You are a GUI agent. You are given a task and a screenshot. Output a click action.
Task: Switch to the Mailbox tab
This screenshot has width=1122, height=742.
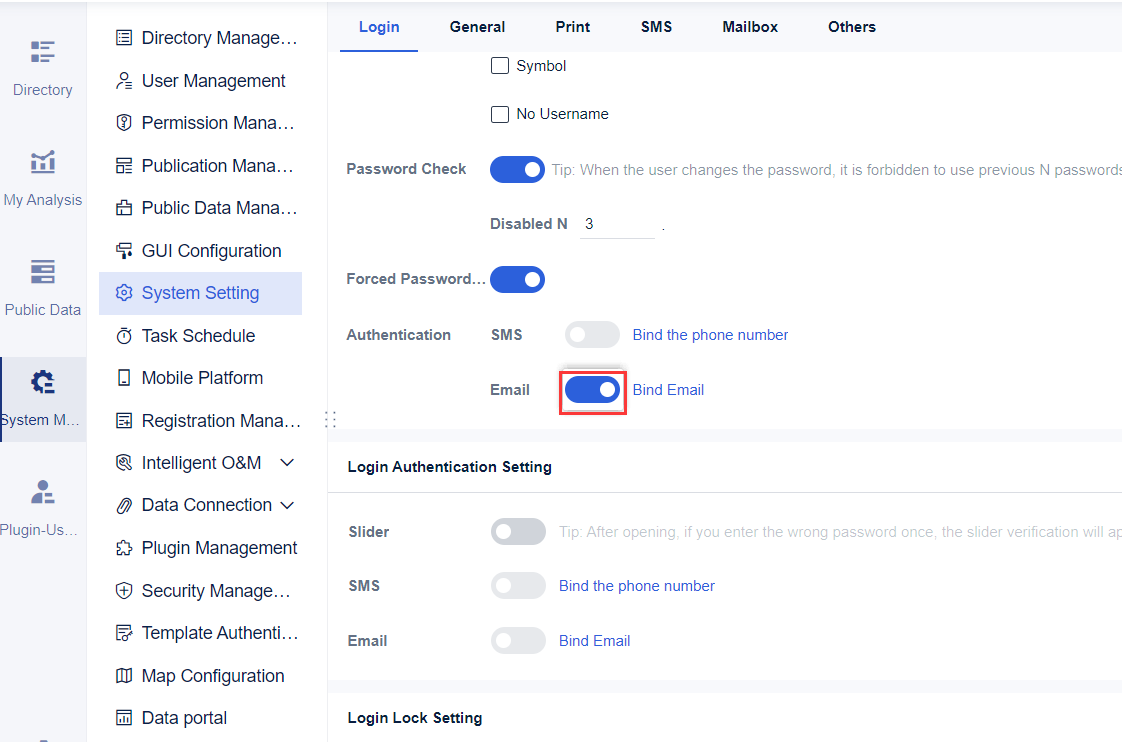click(x=750, y=27)
